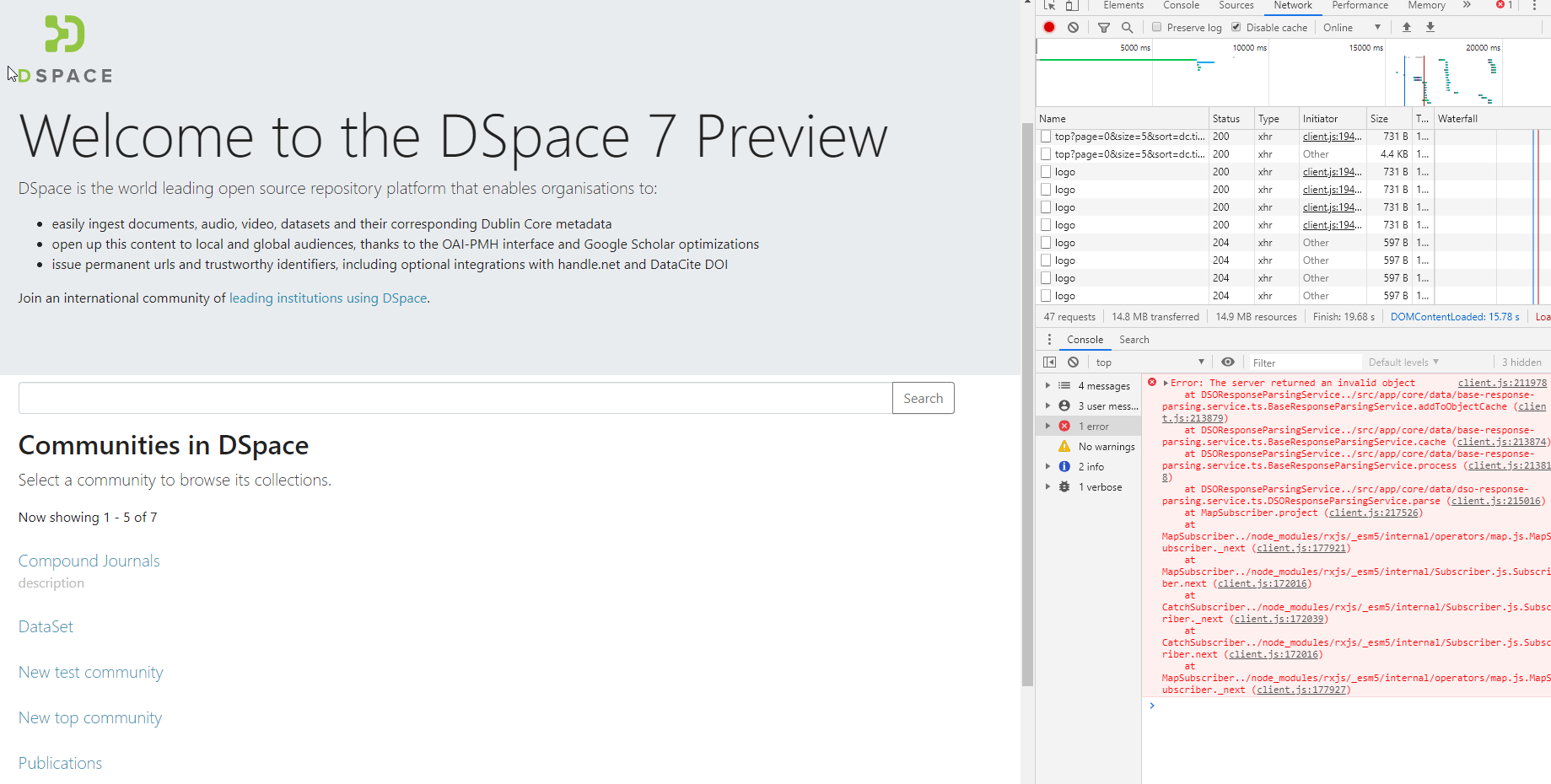Clear the network log
The image size is (1551, 784).
coord(1073,27)
